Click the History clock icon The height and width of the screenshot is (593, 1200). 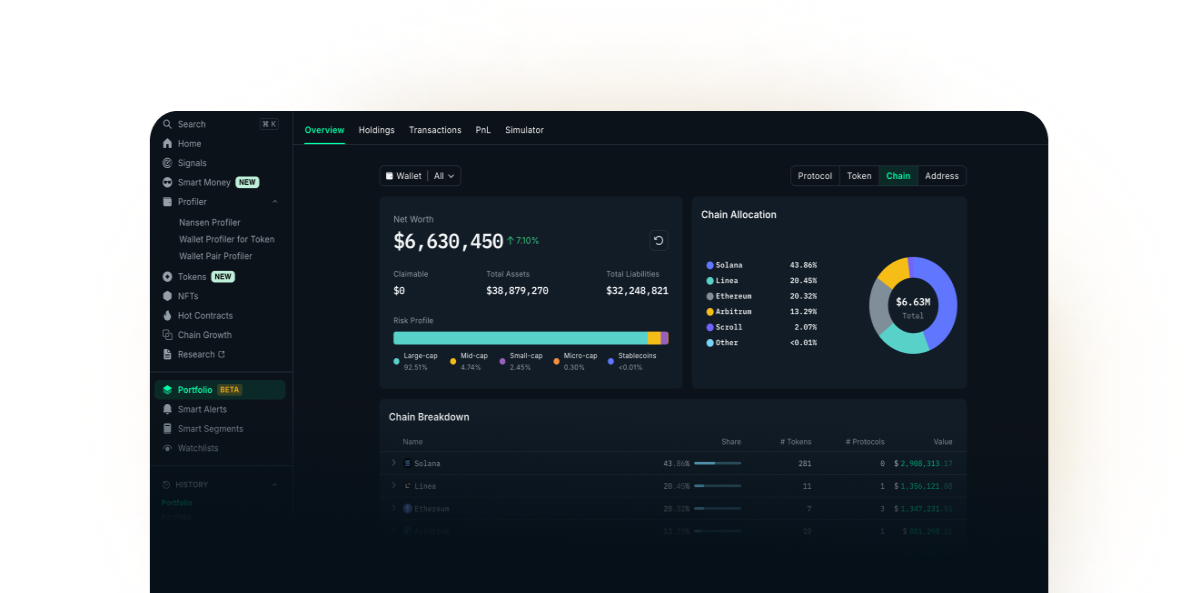tap(167, 485)
